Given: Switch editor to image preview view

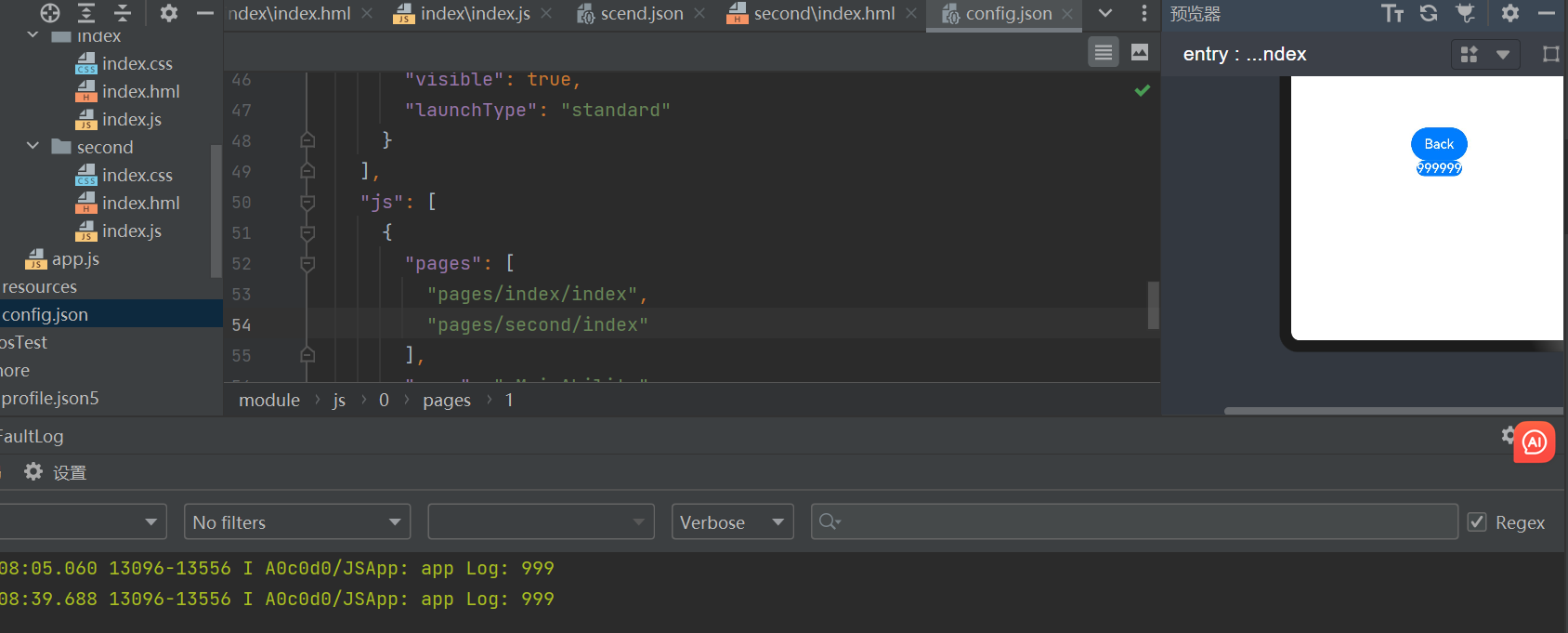Looking at the screenshot, I should [1140, 53].
